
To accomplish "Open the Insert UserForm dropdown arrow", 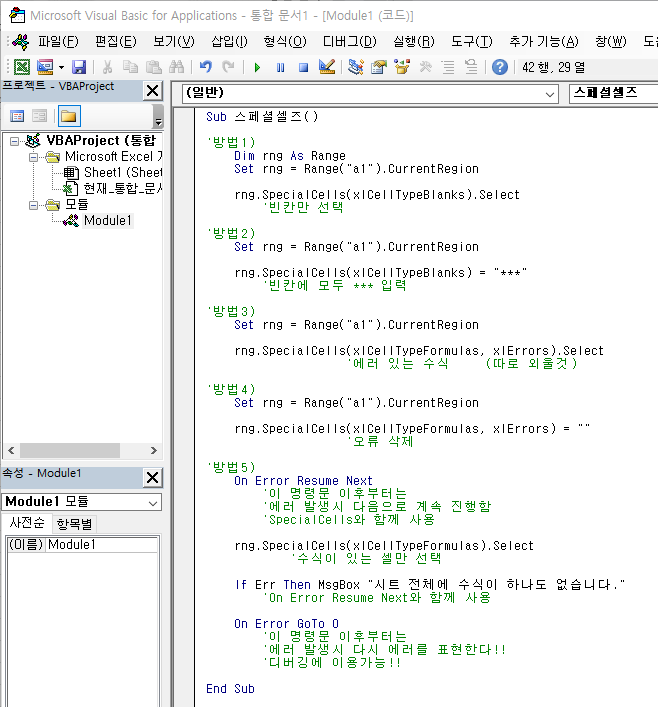I will pyautogui.click(x=61, y=68).
